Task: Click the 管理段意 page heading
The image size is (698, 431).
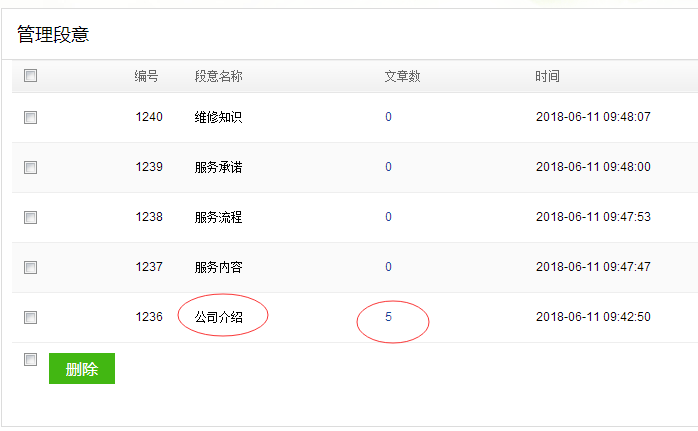Action: click(x=53, y=34)
